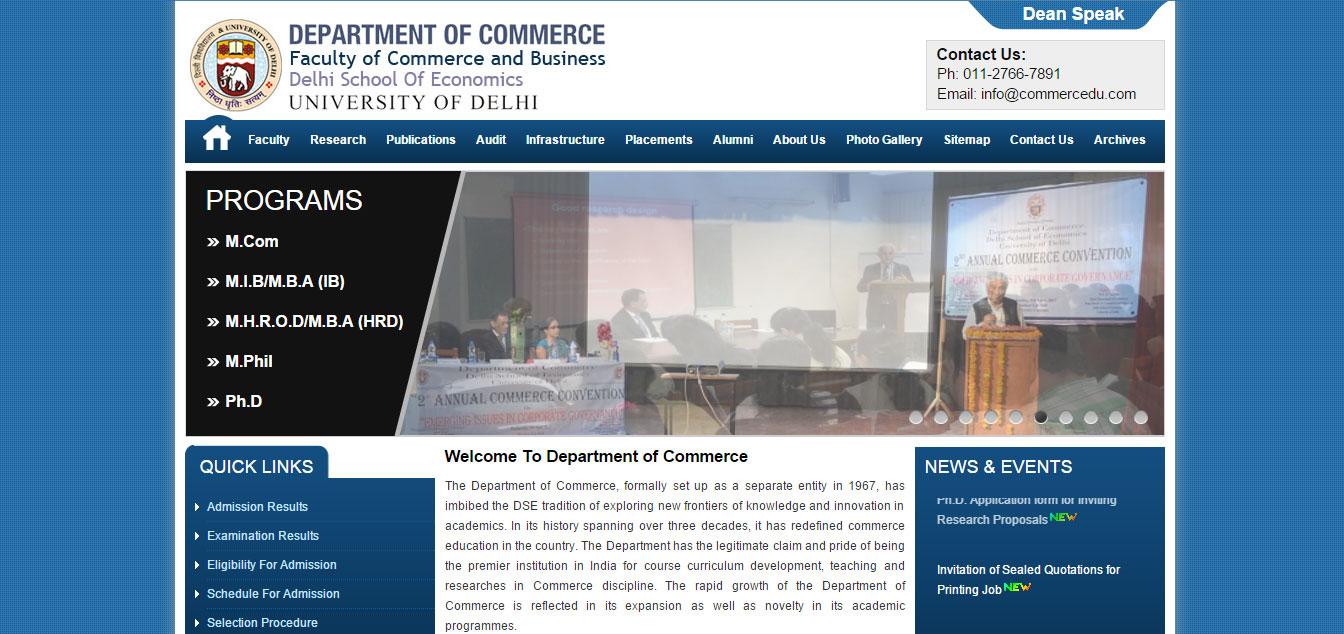Select the active dark sixth slideshow dot
1344x634 pixels.
1041,418
